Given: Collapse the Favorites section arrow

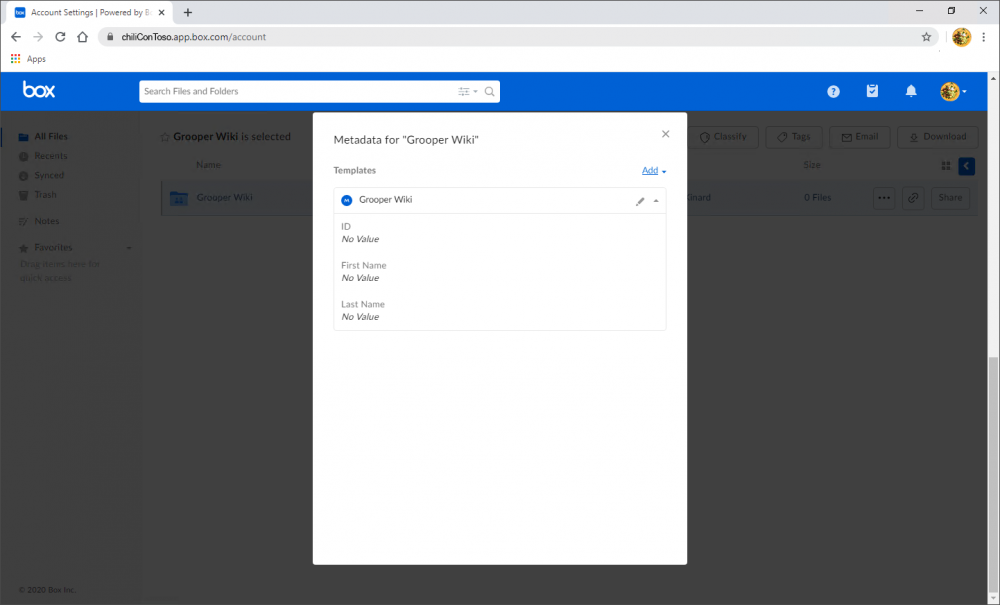Looking at the screenshot, I should tap(129, 248).
